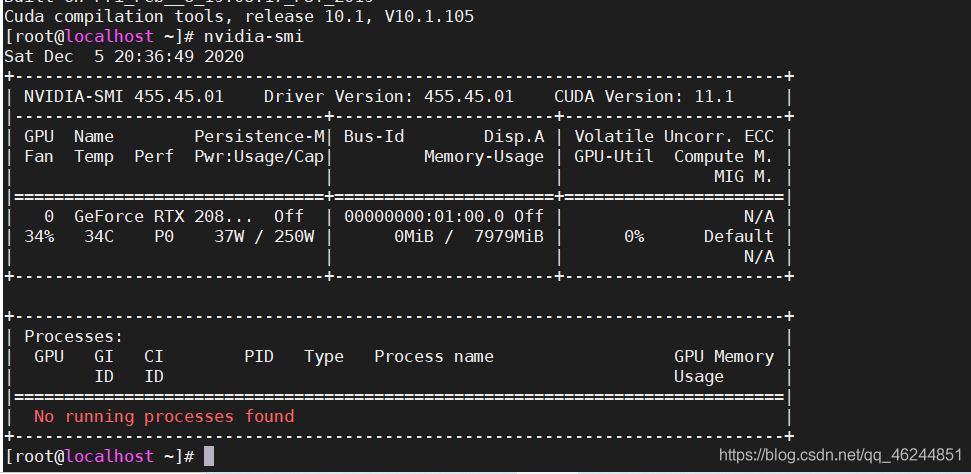The image size is (971, 474).
Task: Click the Bus-Id column header
Action: (x=374, y=136)
